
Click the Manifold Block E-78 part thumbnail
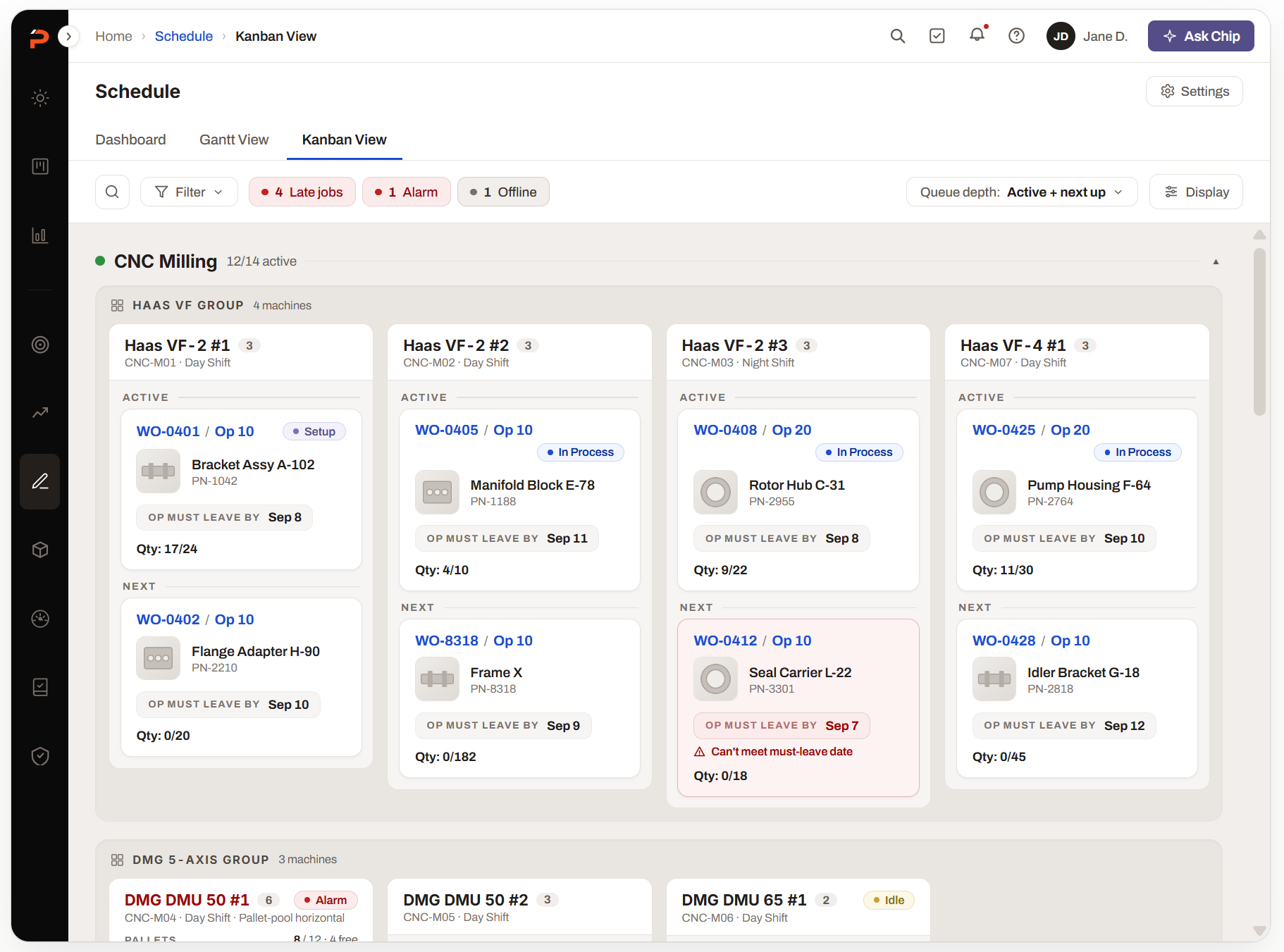pyautogui.click(x=437, y=492)
